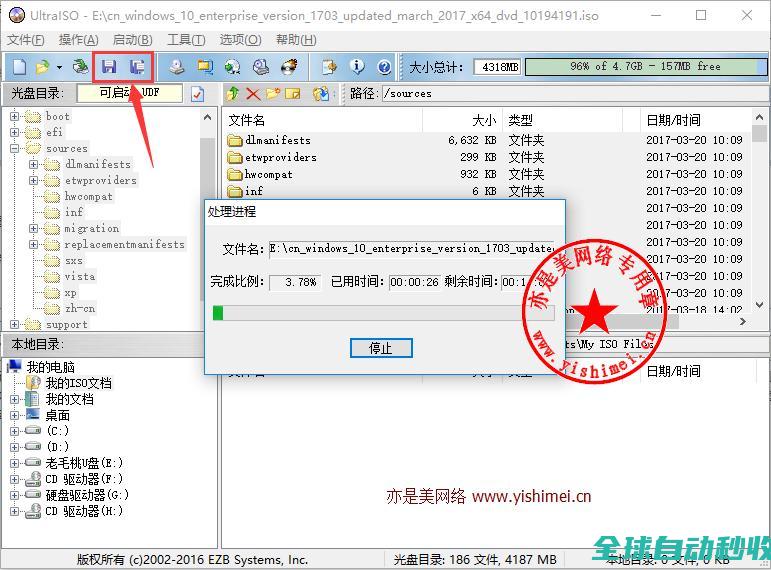Image resolution: width=771 pixels, height=570 pixels.
Task: Open the dropdown arrow beside the Open icon
Action: [x=60, y=67]
